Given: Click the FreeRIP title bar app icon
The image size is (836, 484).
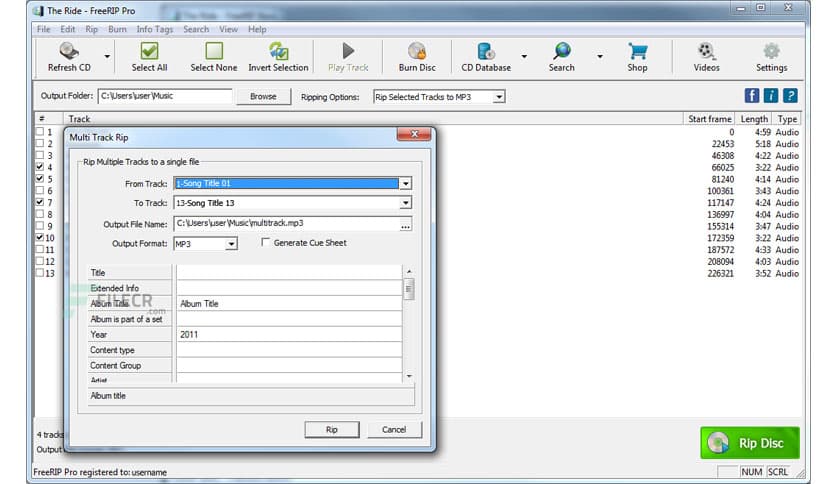Looking at the screenshot, I should pyautogui.click(x=38, y=11).
